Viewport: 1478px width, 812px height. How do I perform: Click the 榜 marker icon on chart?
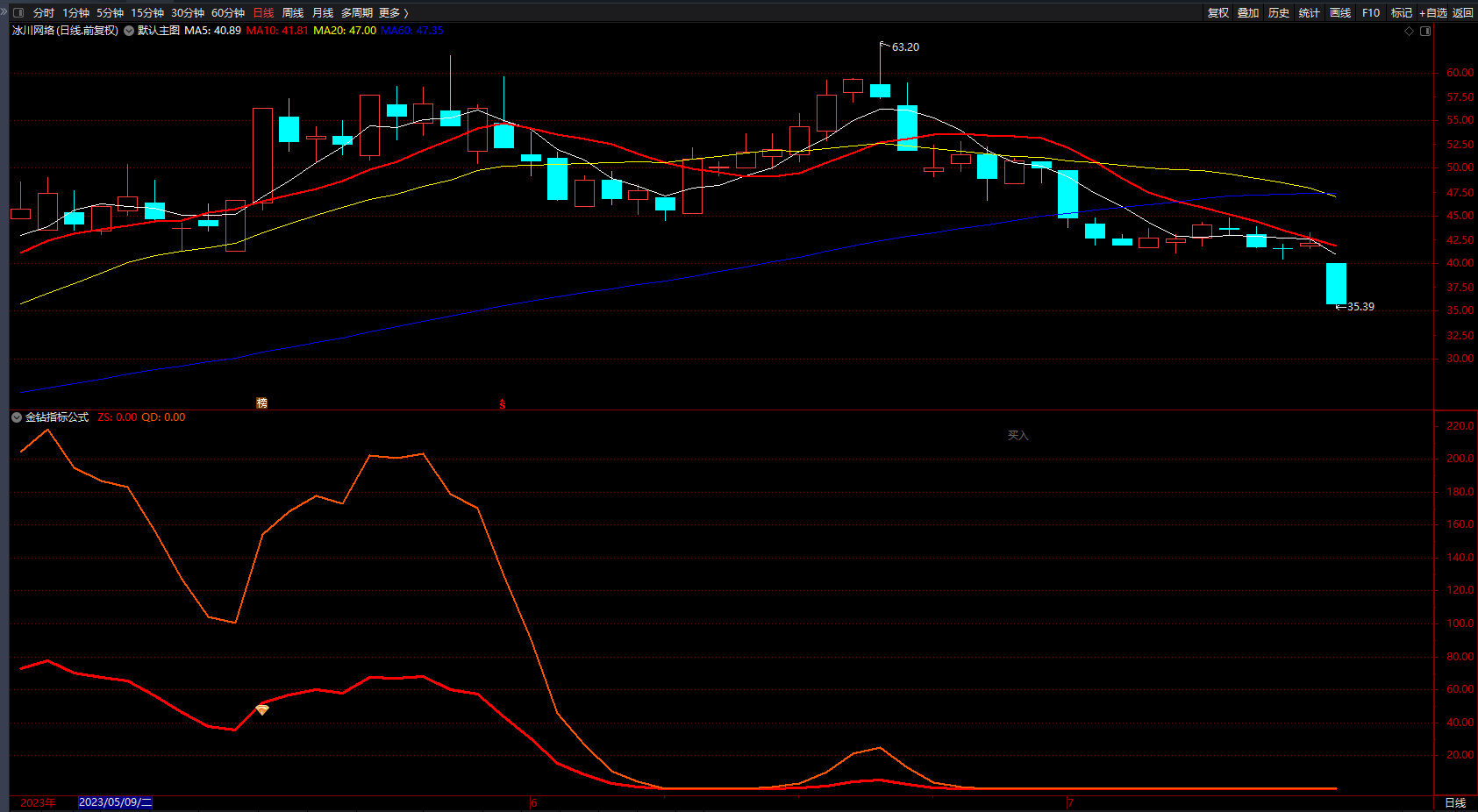point(261,403)
